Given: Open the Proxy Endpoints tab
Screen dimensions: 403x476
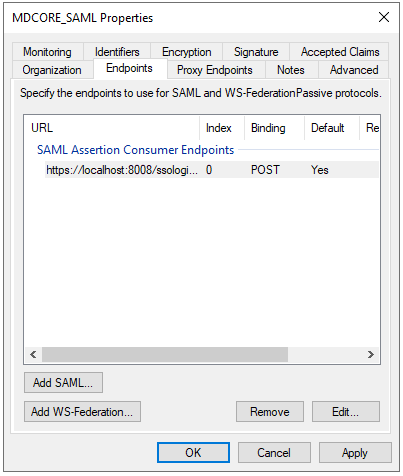Looking at the screenshot, I should tap(215, 70).
